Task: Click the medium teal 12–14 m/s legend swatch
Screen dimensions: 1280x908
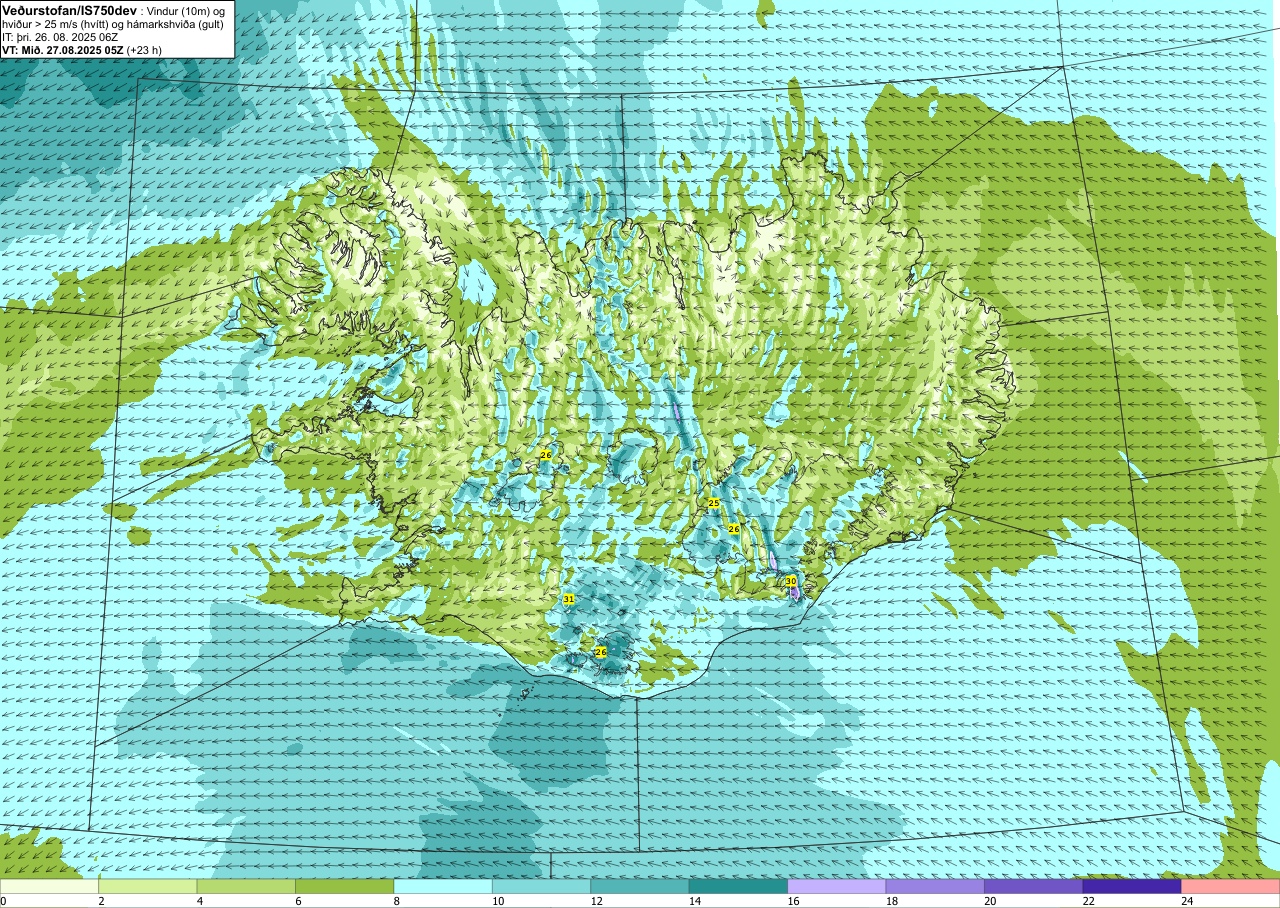Action: (640, 886)
